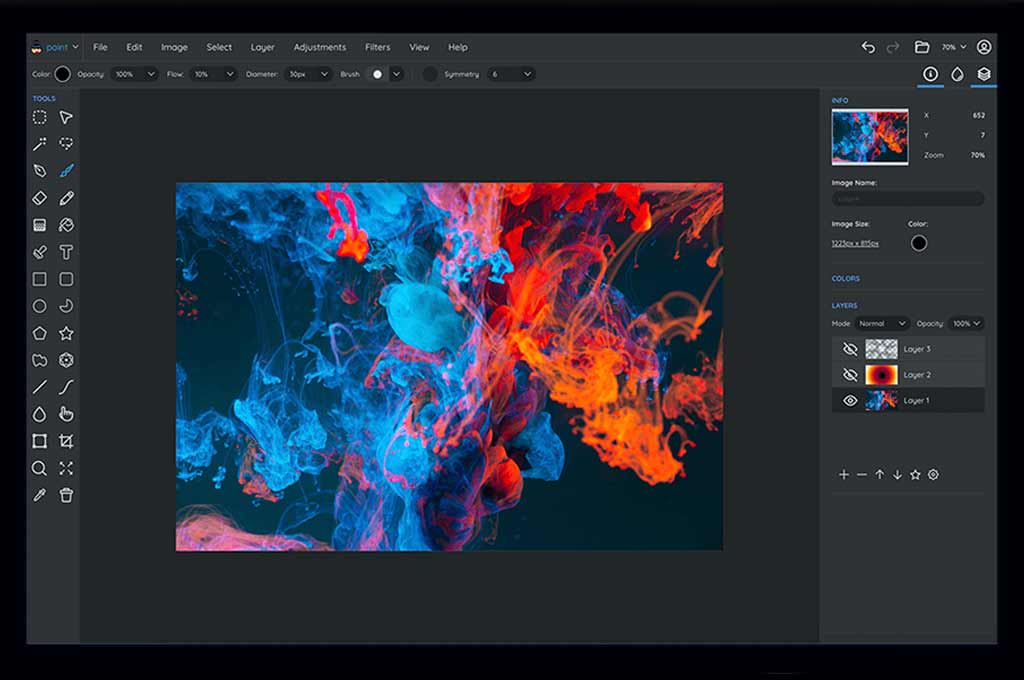
Task: Add a new layer with the plus button
Action: [844, 474]
